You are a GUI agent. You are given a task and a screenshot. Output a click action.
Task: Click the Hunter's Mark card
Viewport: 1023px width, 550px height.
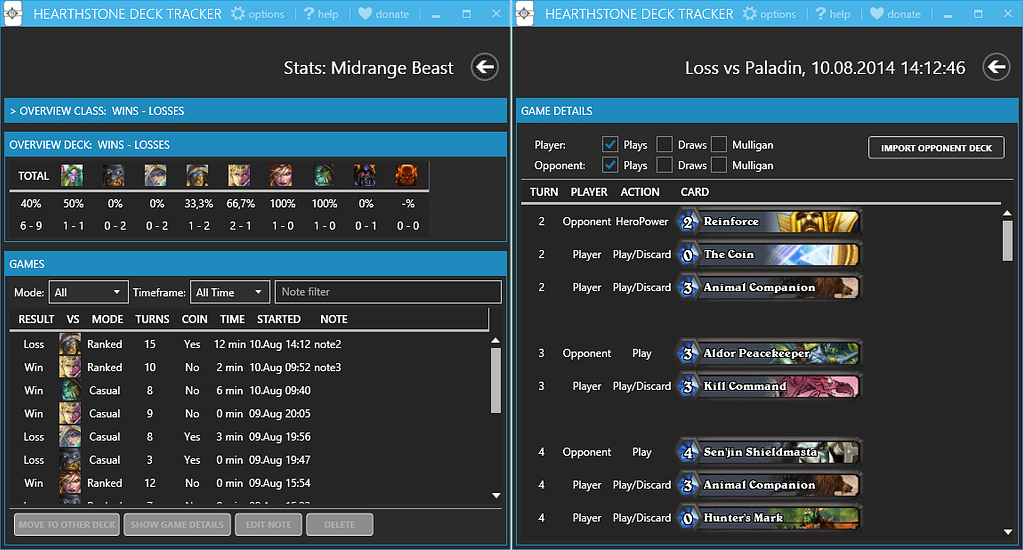pyautogui.click(x=769, y=518)
